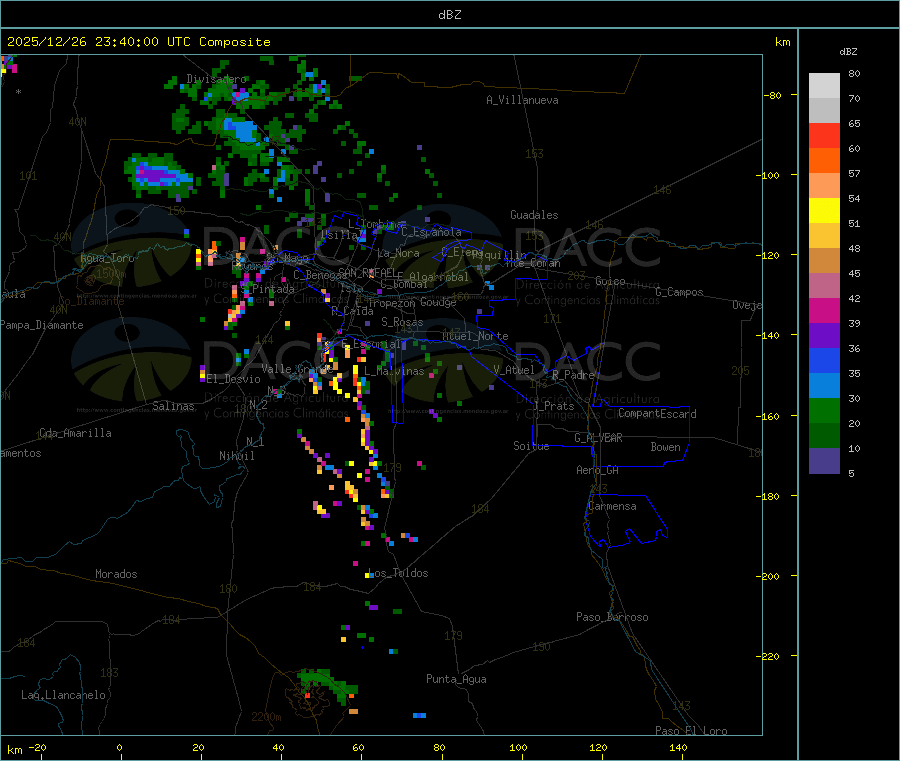This screenshot has width=900, height=761.
Task: Select the orange 57 dBZ legend swatch
Action: 824,161
